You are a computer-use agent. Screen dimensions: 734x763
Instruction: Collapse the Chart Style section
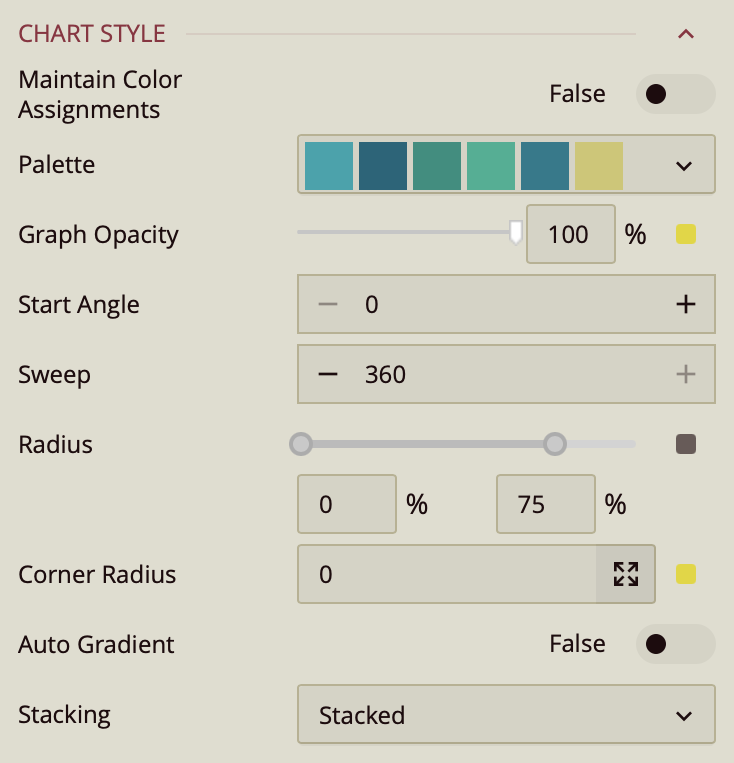(x=685, y=34)
